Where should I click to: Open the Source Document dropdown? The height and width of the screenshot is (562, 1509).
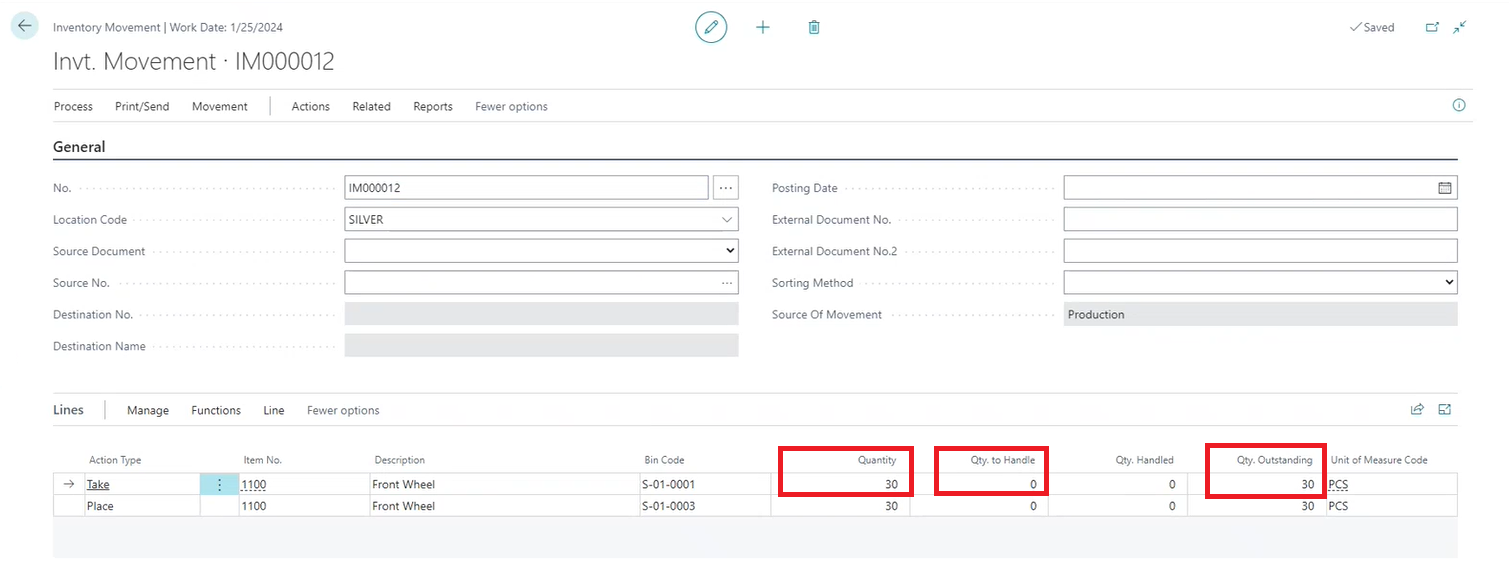tap(729, 251)
